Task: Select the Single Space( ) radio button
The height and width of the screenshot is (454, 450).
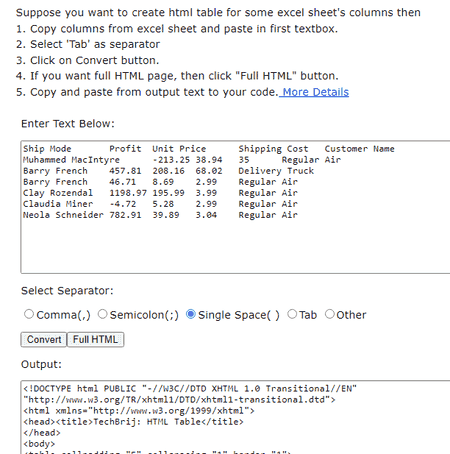Action: [x=191, y=314]
